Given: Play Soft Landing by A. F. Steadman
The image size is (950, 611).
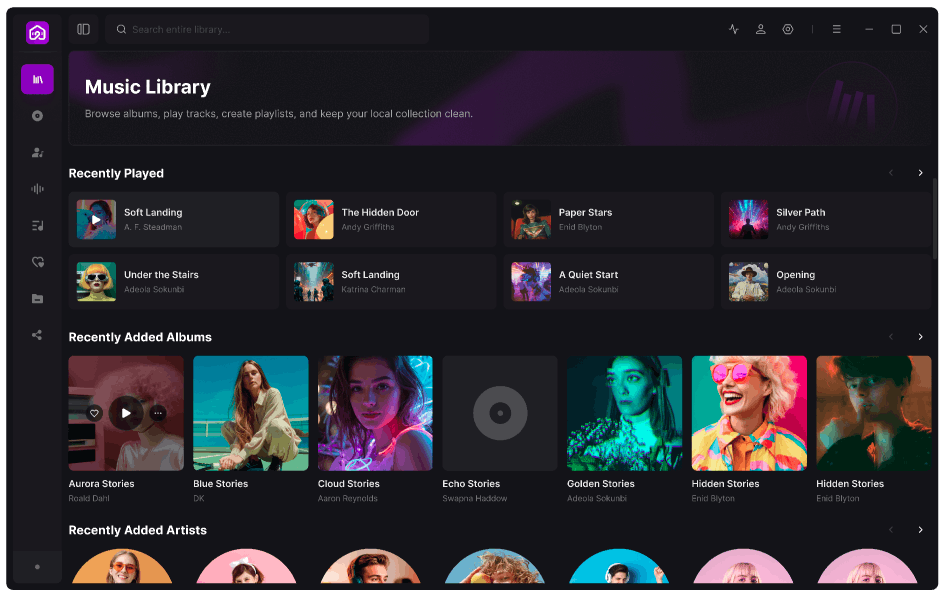Looking at the screenshot, I should click(x=96, y=219).
